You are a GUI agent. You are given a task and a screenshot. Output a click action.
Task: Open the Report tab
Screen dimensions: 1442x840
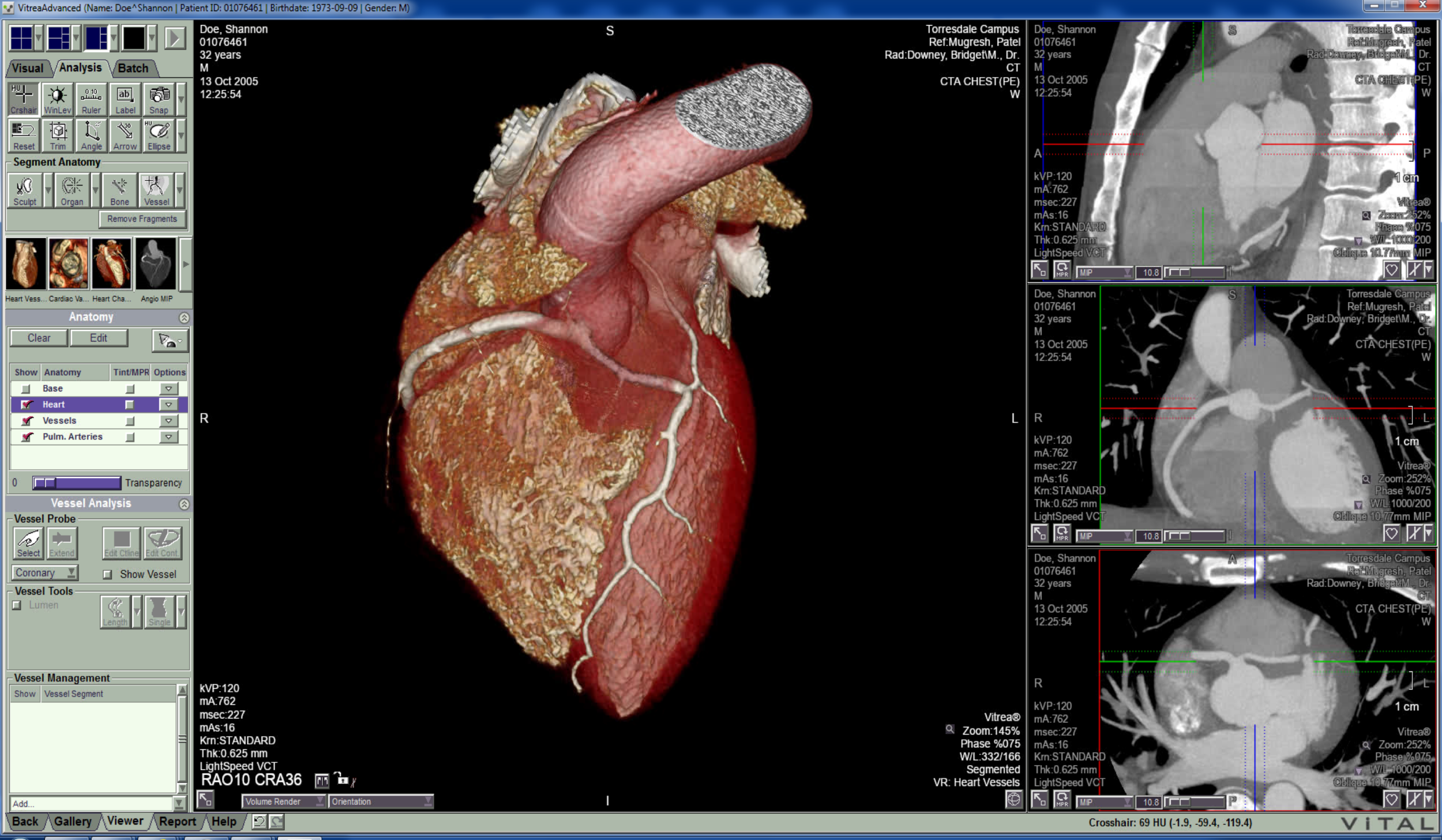177,821
